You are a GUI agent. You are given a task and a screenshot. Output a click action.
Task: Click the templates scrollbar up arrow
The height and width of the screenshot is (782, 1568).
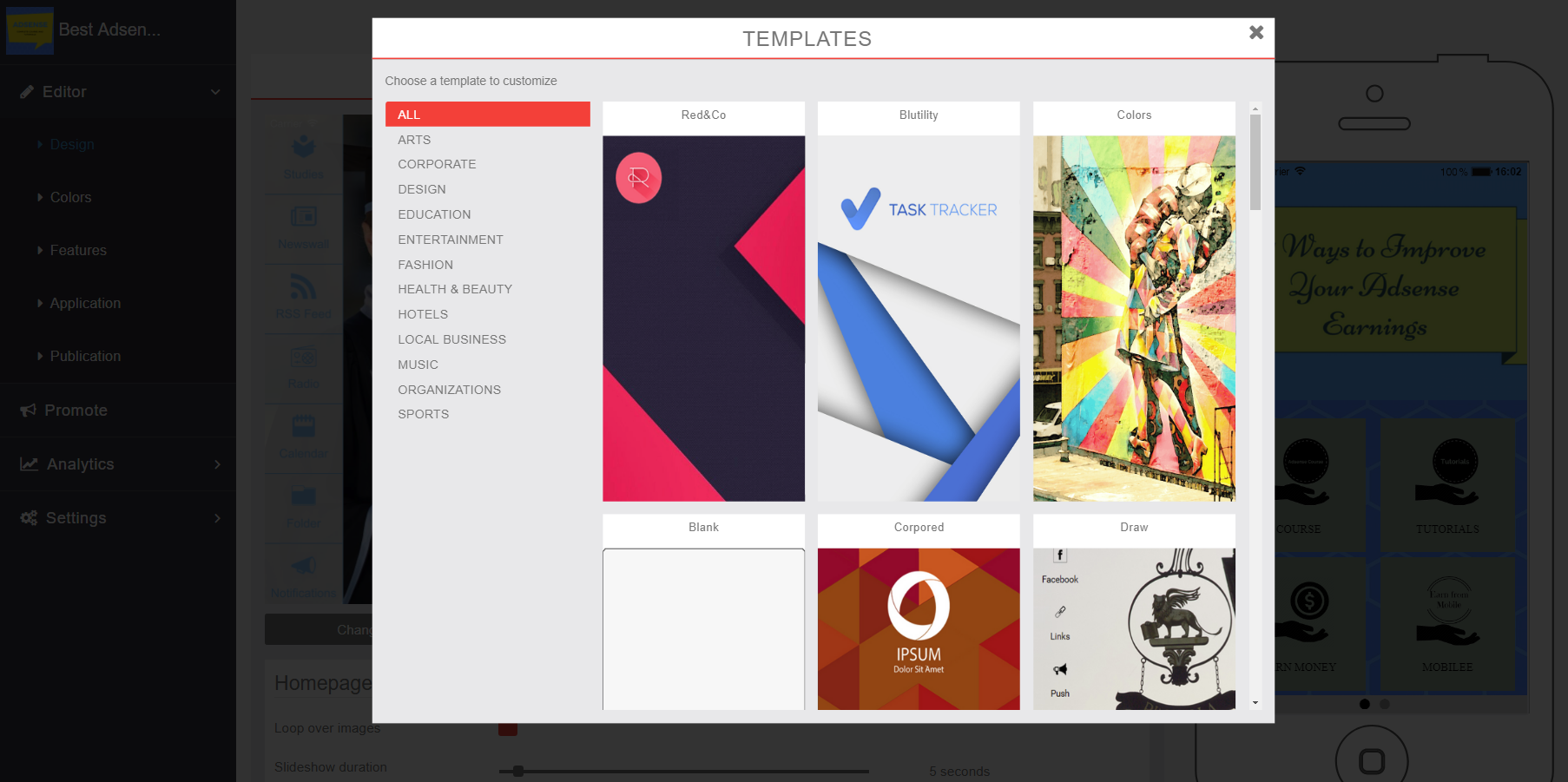pos(1255,108)
